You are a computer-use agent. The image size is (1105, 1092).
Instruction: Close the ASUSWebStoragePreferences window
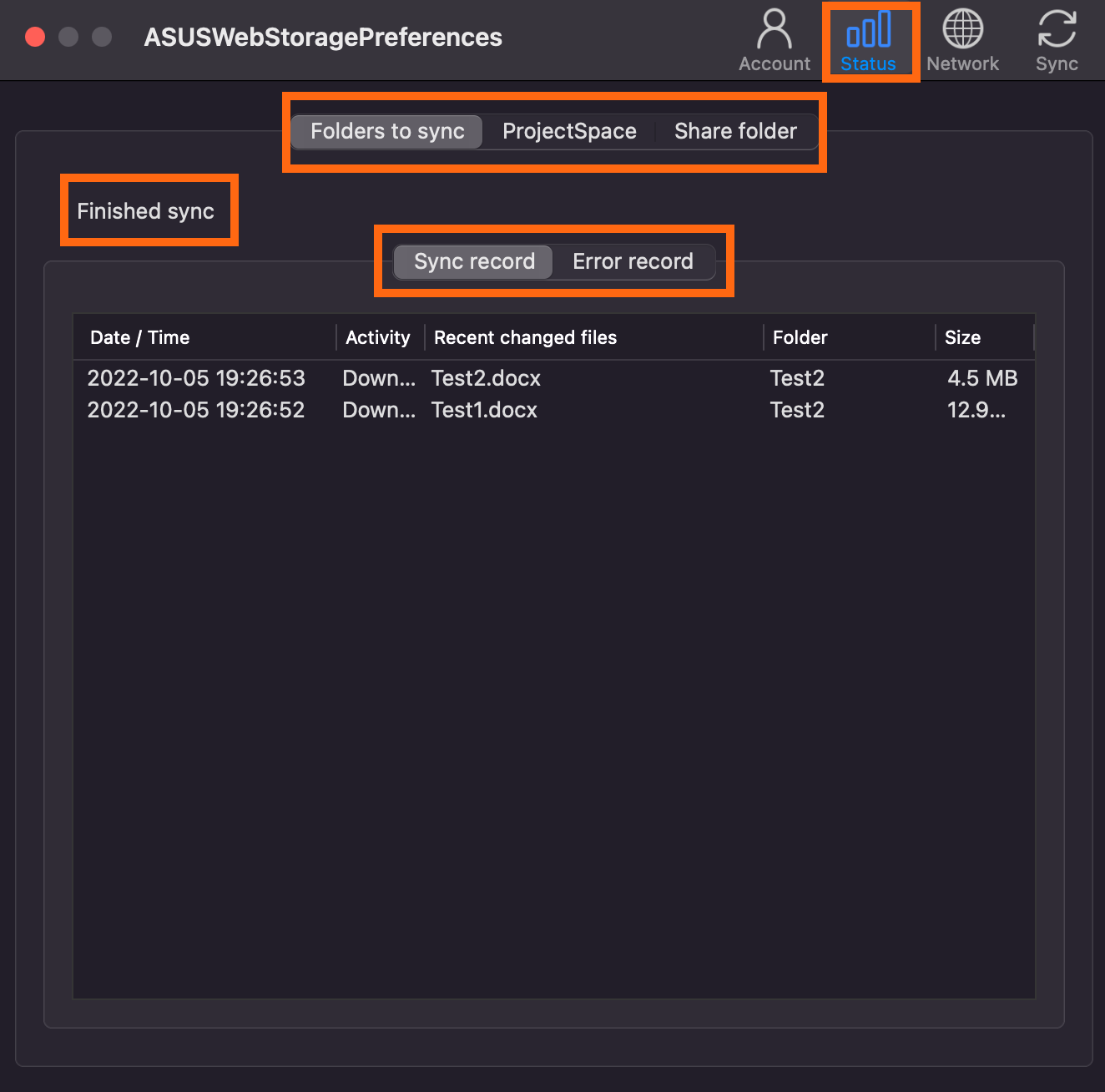[35, 37]
